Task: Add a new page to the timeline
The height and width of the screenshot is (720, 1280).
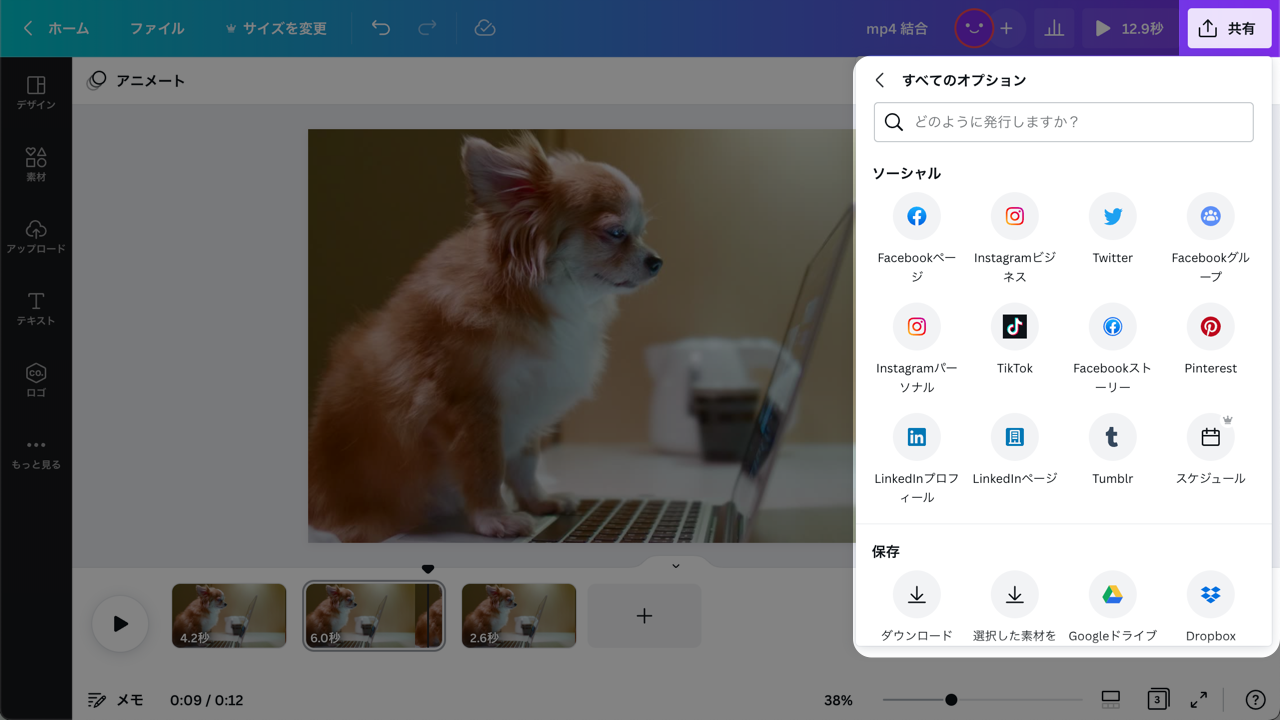Action: coord(644,616)
